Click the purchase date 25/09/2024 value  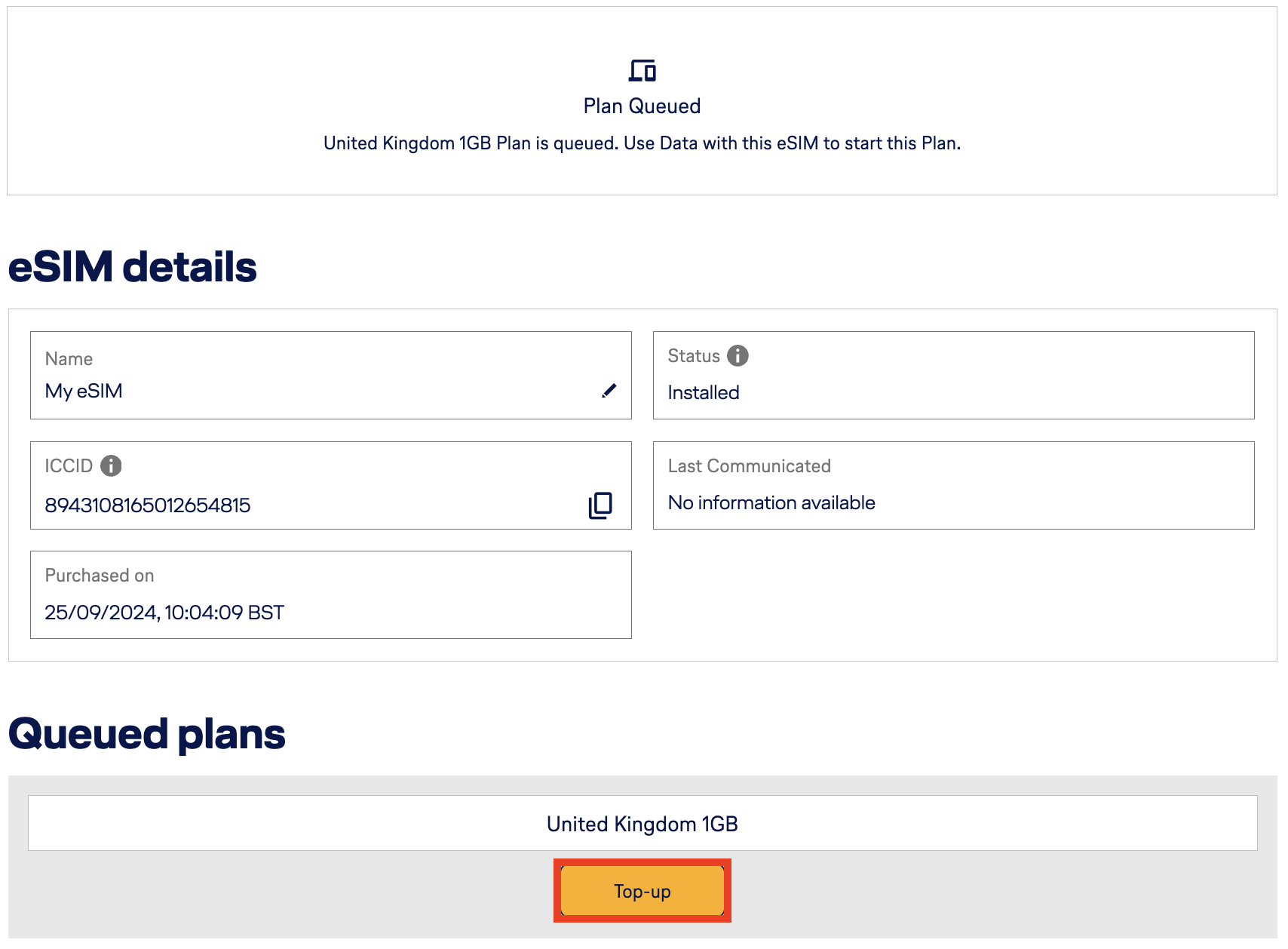pyautogui.click(x=164, y=612)
